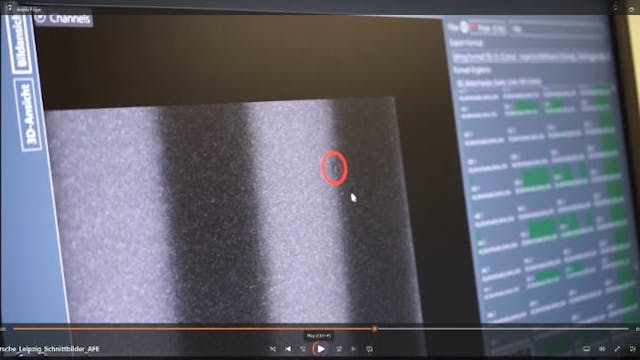The height and width of the screenshot is (360, 640).
Task: Expand the Channels panel in the video
Action: pos(63,19)
